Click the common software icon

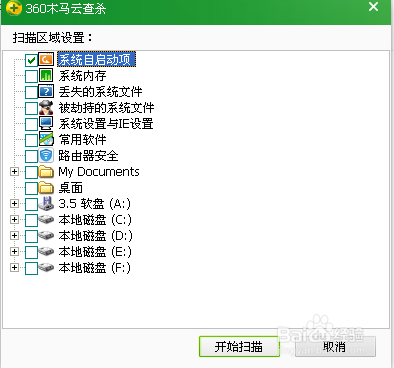[x=46, y=139]
